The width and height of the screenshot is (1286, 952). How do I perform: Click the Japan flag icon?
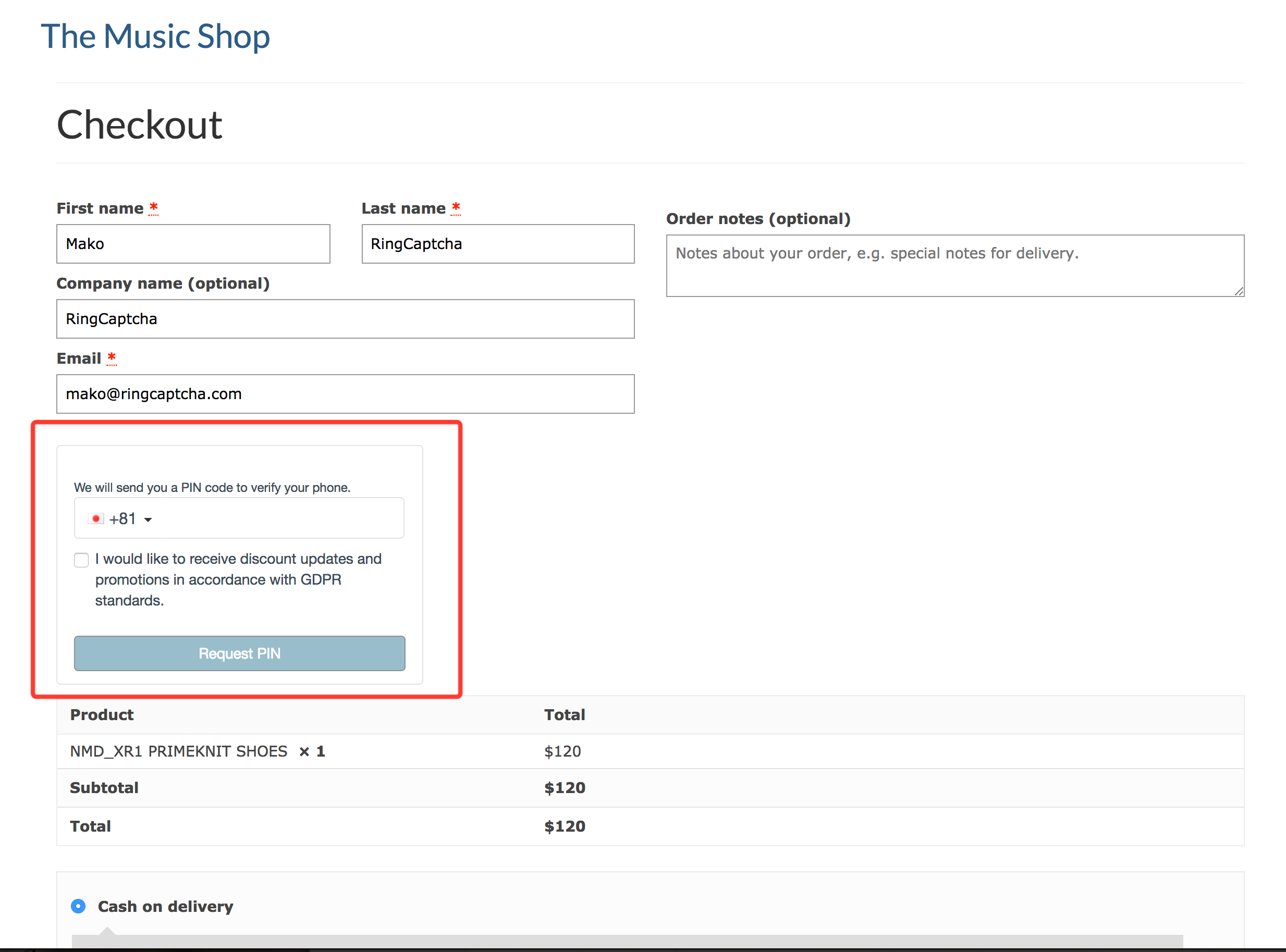pos(96,518)
